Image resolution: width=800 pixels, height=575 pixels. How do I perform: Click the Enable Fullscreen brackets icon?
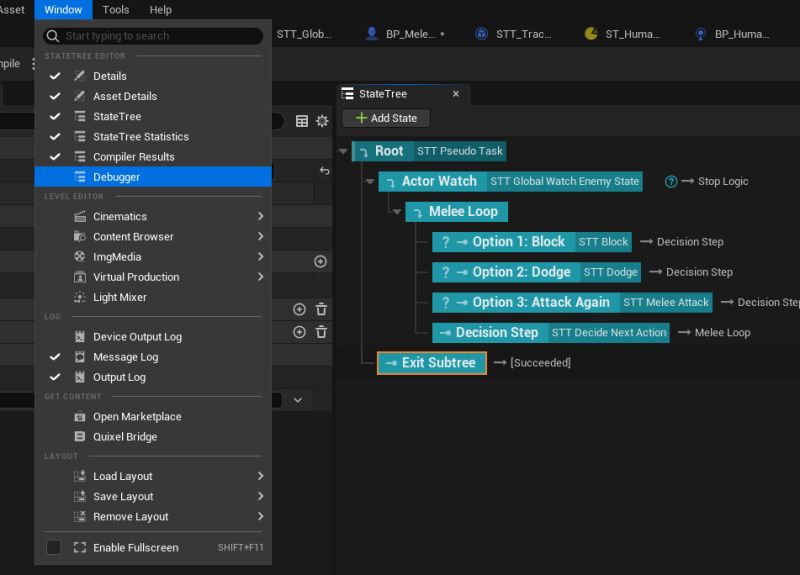[80, 547]
